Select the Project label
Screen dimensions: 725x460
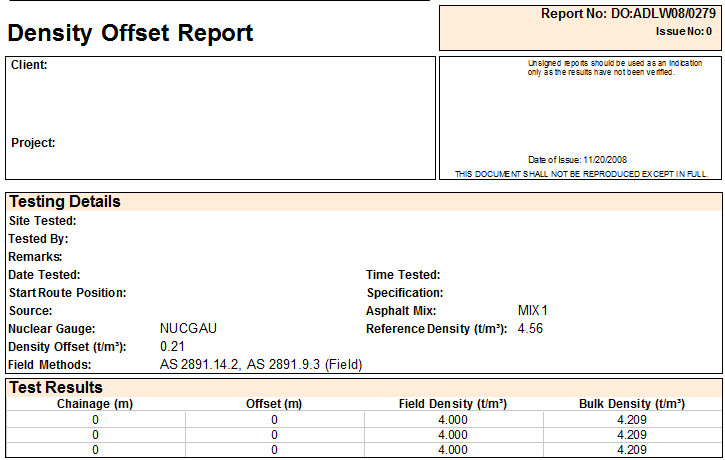click(33, 143)
